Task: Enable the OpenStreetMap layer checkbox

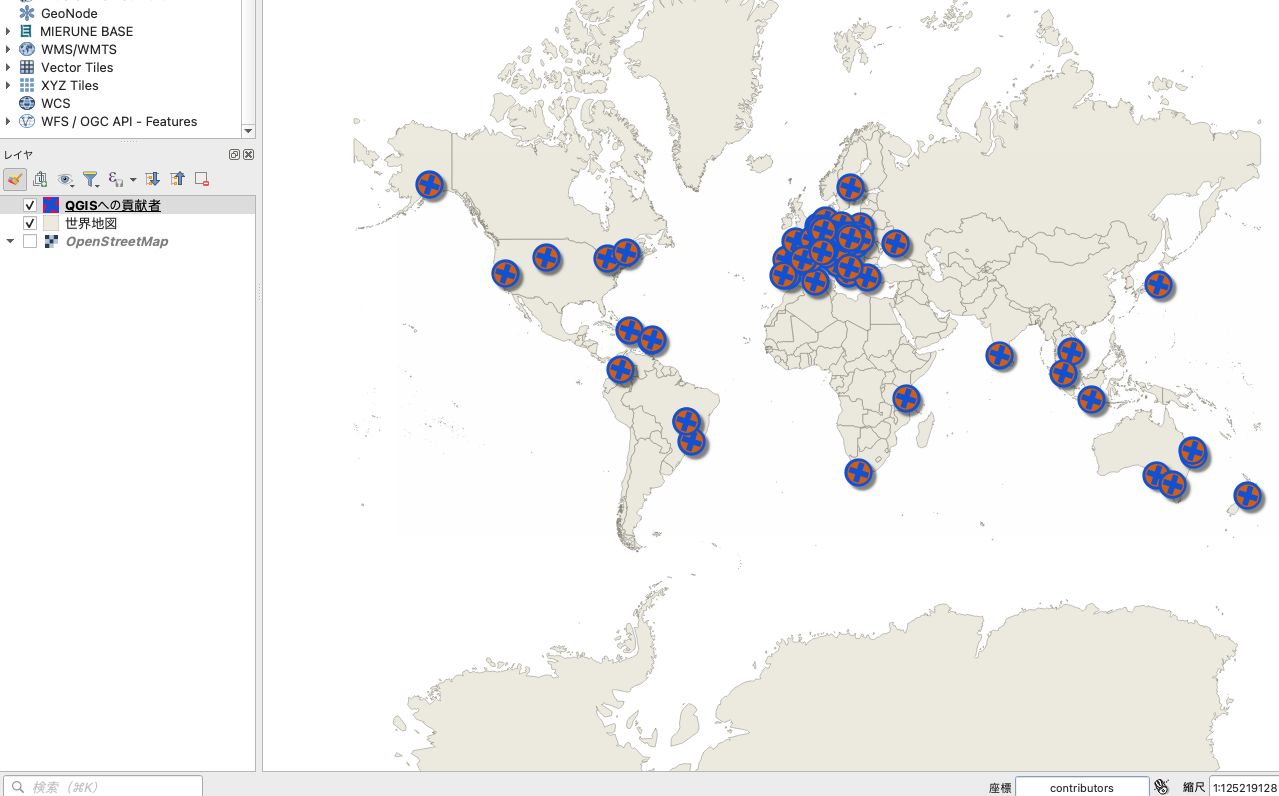Action: point(30,241)
